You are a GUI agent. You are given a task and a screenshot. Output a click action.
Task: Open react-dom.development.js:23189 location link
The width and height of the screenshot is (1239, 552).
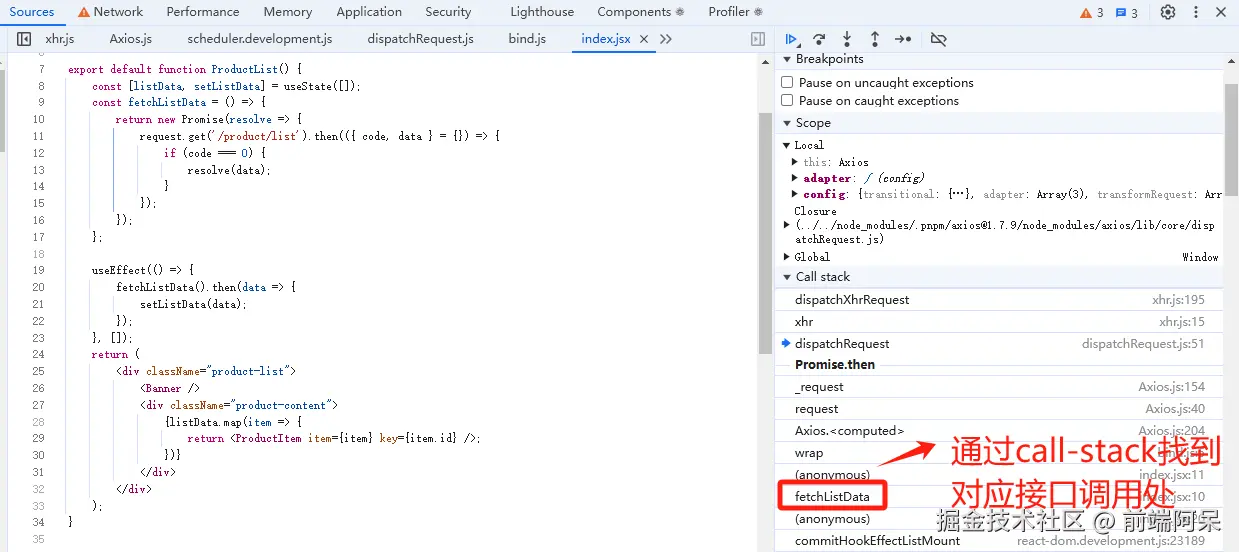pyautogui.click(x=1111, y=541)
